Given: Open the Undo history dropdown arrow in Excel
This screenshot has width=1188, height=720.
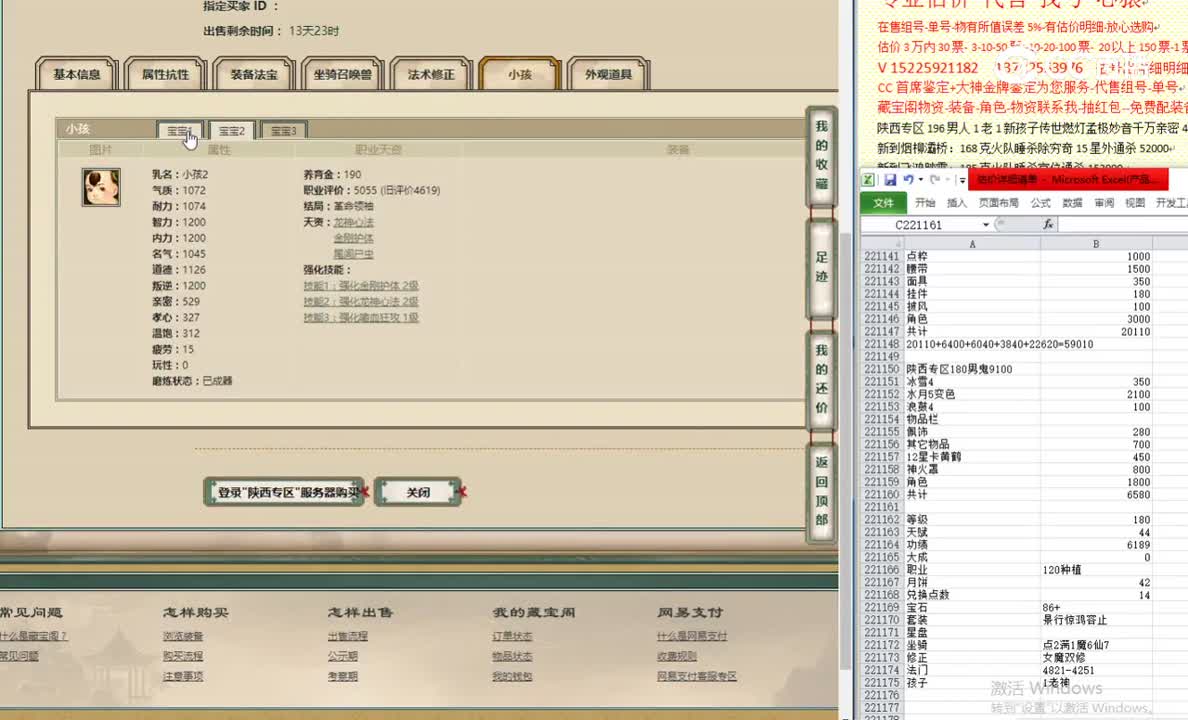Looking at the screenshot, I should click(x=921, y=180).
